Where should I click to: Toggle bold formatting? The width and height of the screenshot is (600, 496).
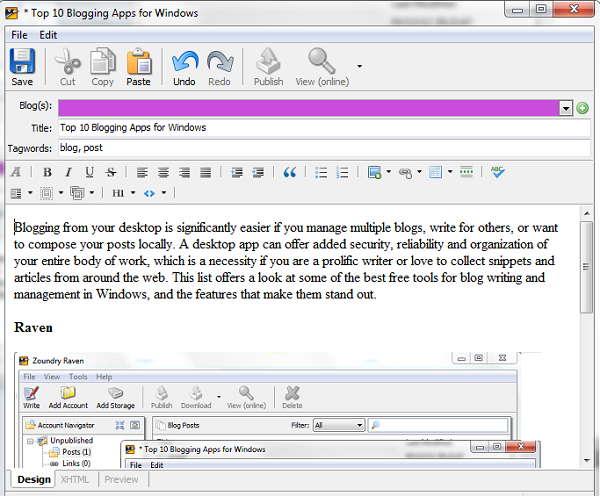pyautogui.click(x=47, y=173)
